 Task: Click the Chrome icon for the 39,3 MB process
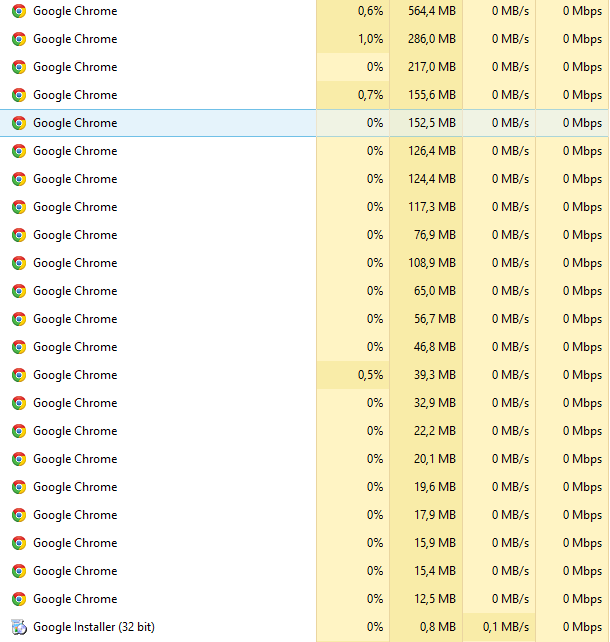click(x=19, y=375)
